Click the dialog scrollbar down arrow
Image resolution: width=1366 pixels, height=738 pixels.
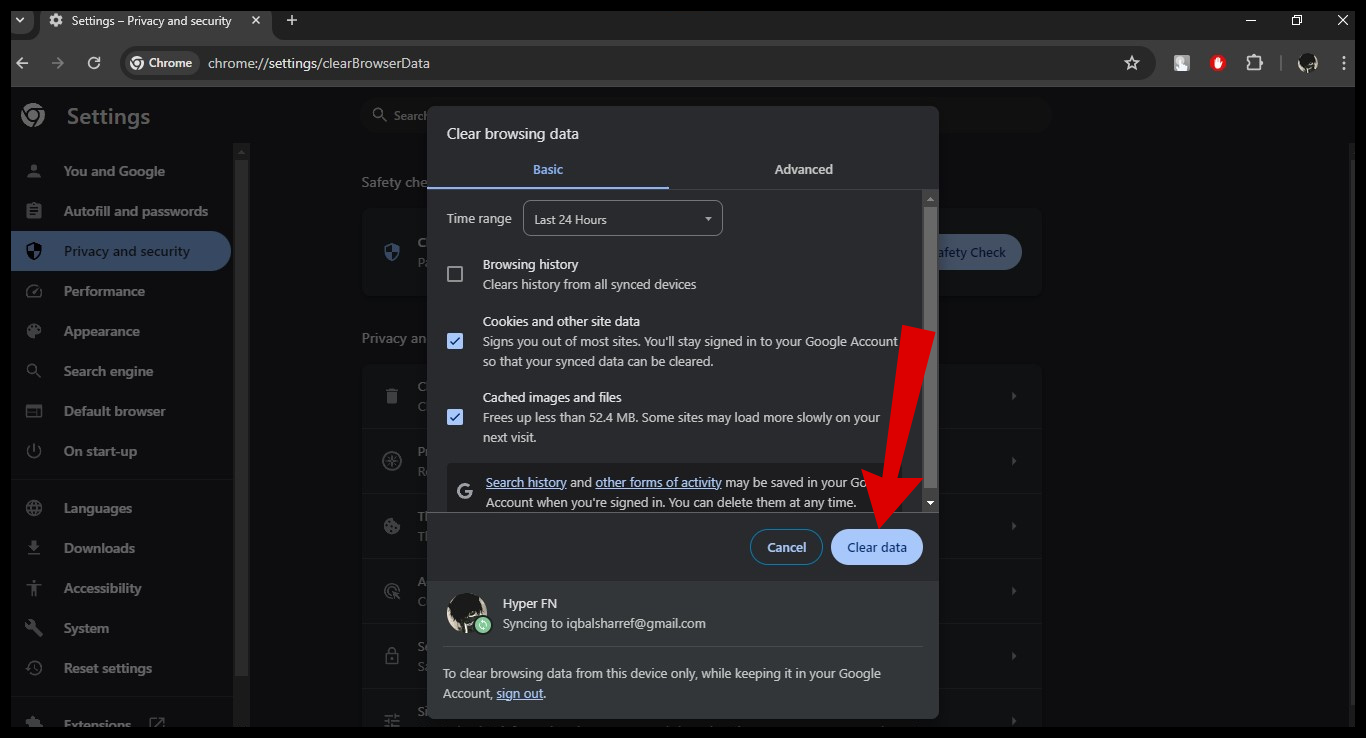(930, 503)
